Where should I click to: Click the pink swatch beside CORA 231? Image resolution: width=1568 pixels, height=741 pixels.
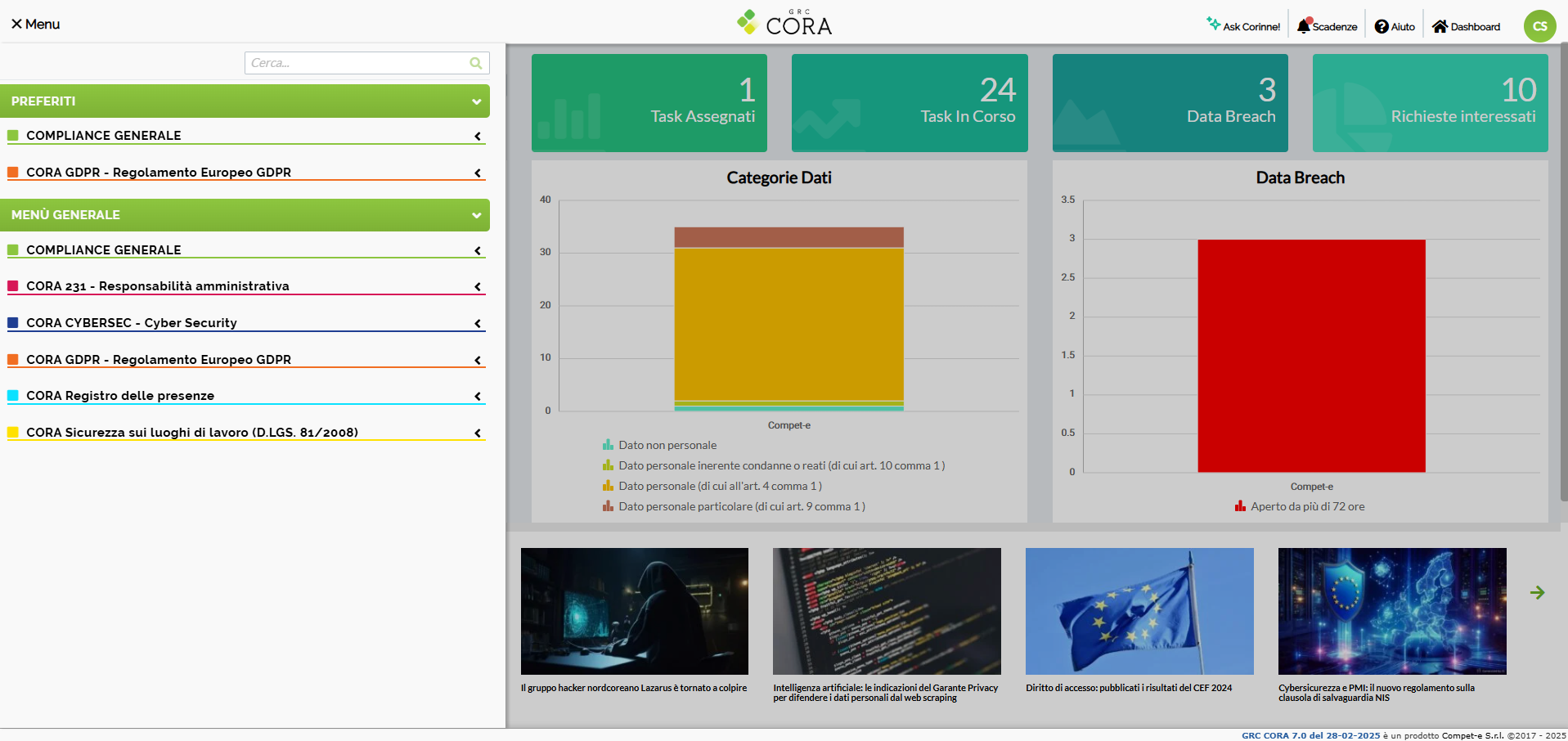coord(13,285)
